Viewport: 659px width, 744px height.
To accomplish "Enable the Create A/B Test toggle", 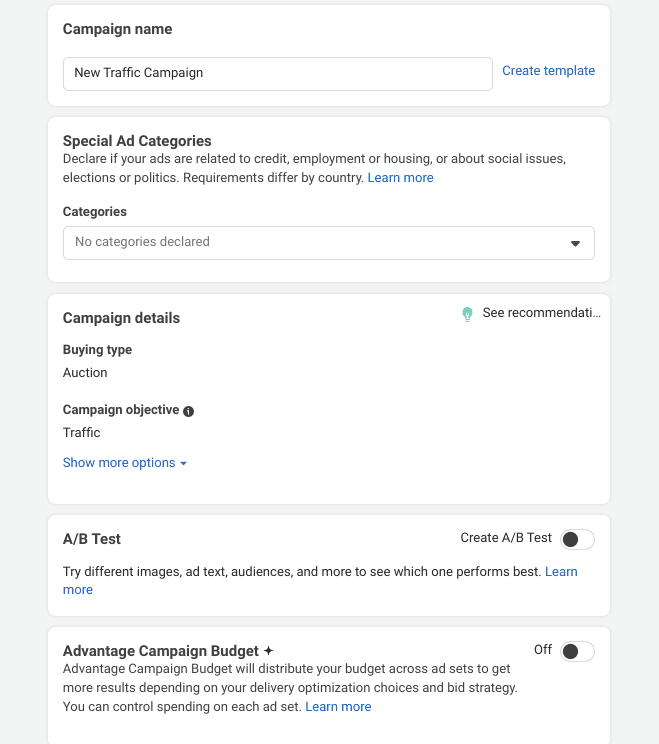I will pos(577,539).
